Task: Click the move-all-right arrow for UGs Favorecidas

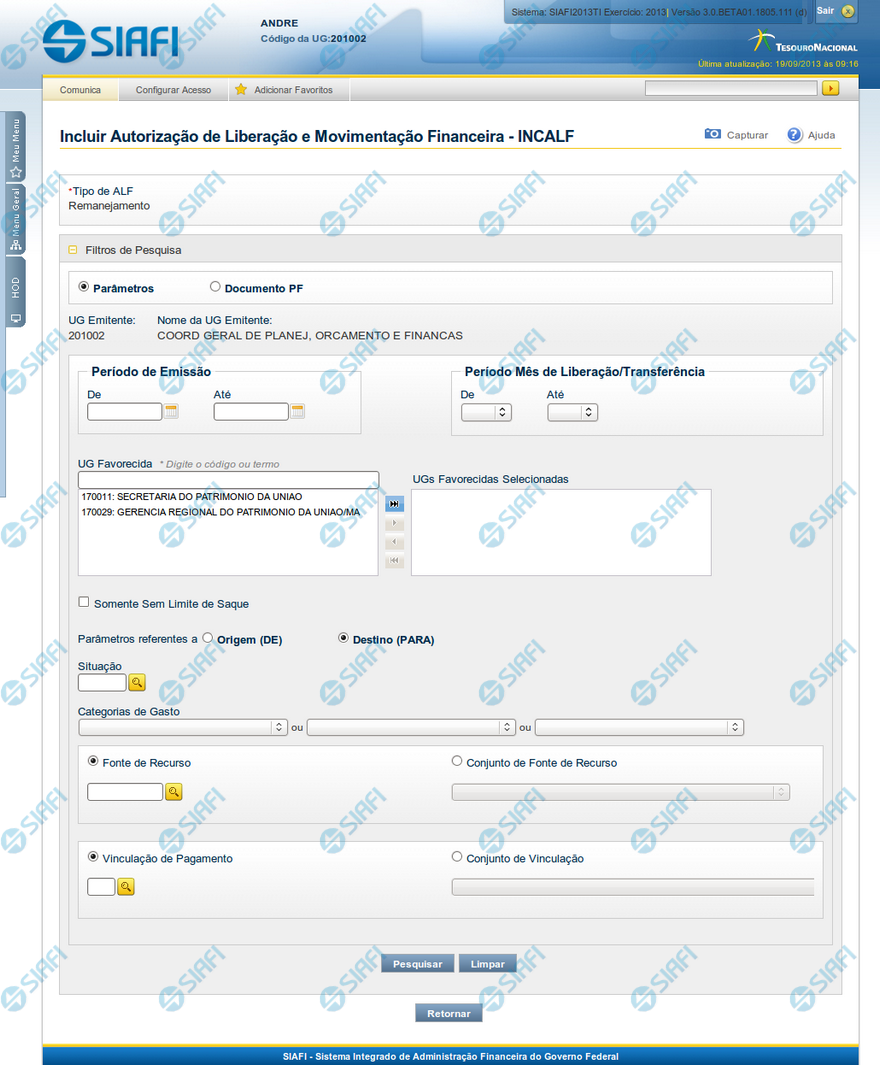Action: 395,504
